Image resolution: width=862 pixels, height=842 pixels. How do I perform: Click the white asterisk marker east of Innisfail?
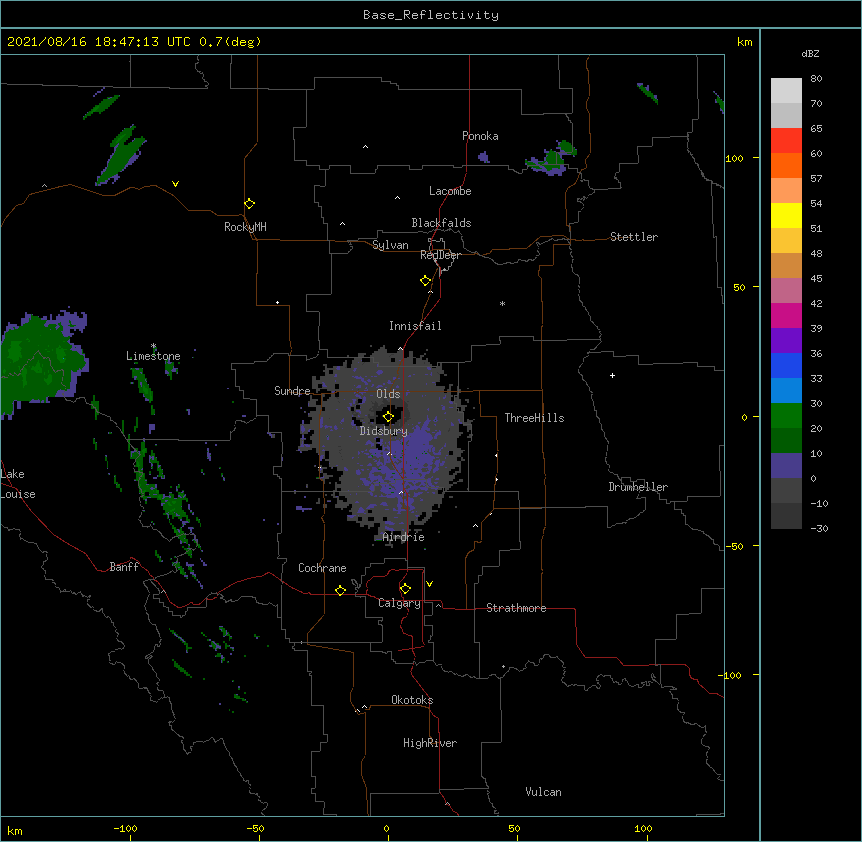pos(502,303)
